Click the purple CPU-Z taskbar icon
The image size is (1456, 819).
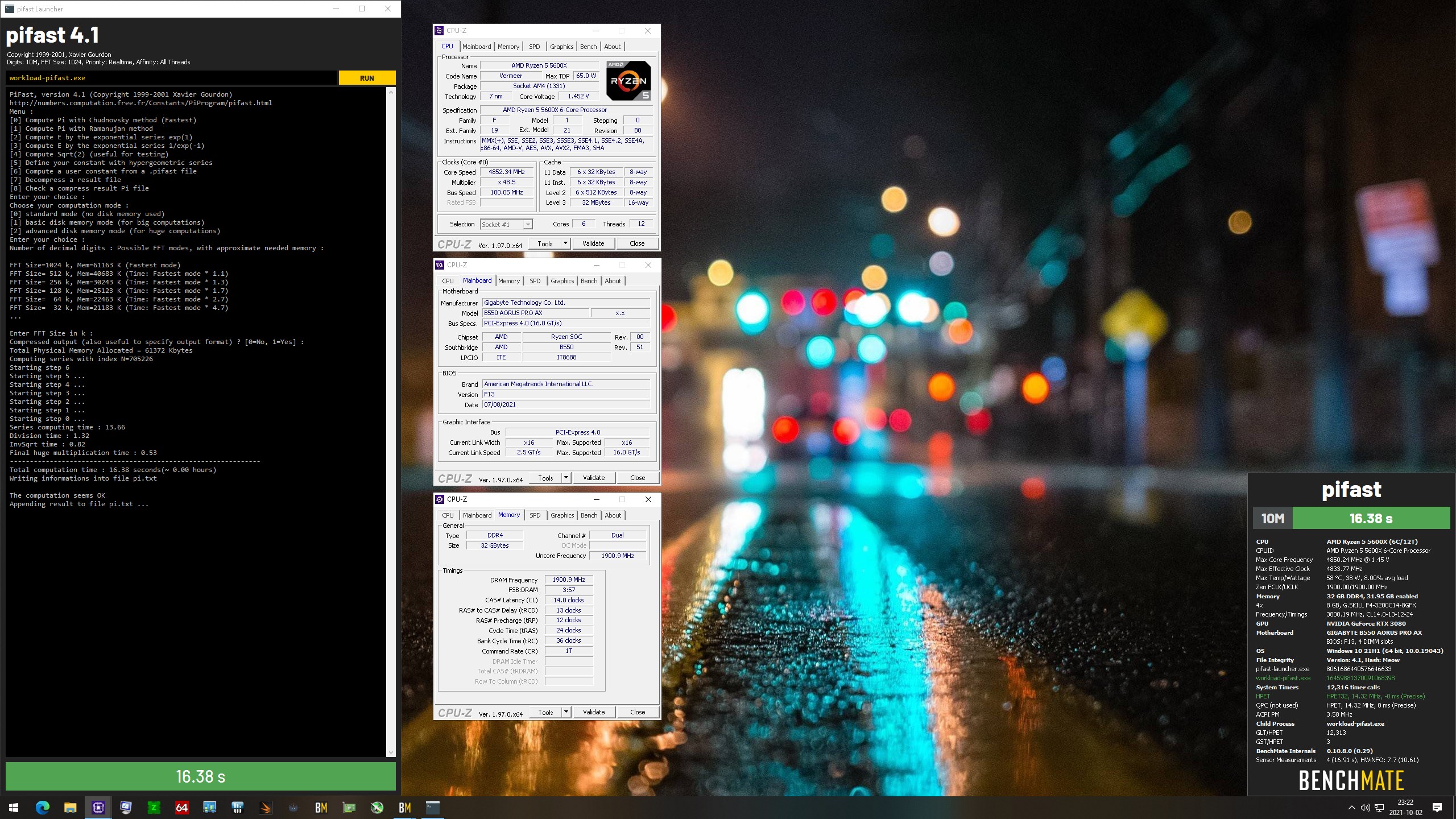pos(98,808)
